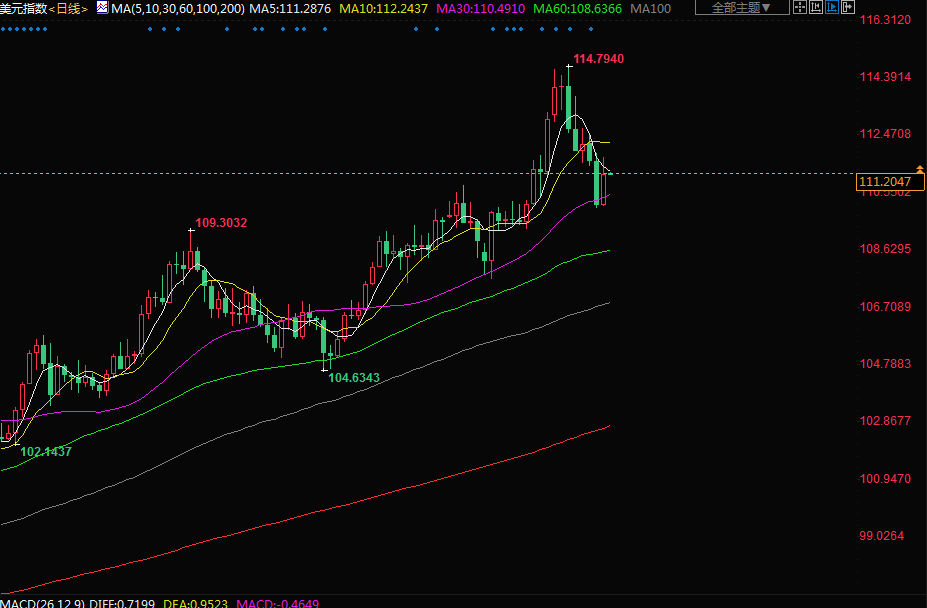
Task: Click the <日线> period selector
Action: pyautogui.click(x=68, y=8)
